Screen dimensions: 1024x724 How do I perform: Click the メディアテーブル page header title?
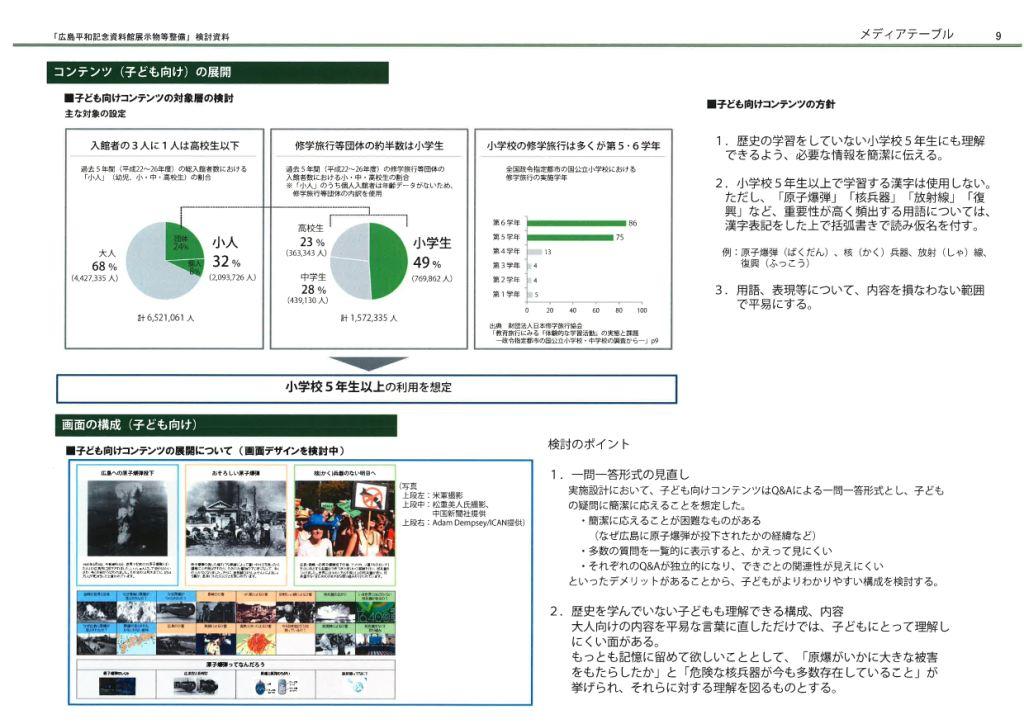pos(906,34)
